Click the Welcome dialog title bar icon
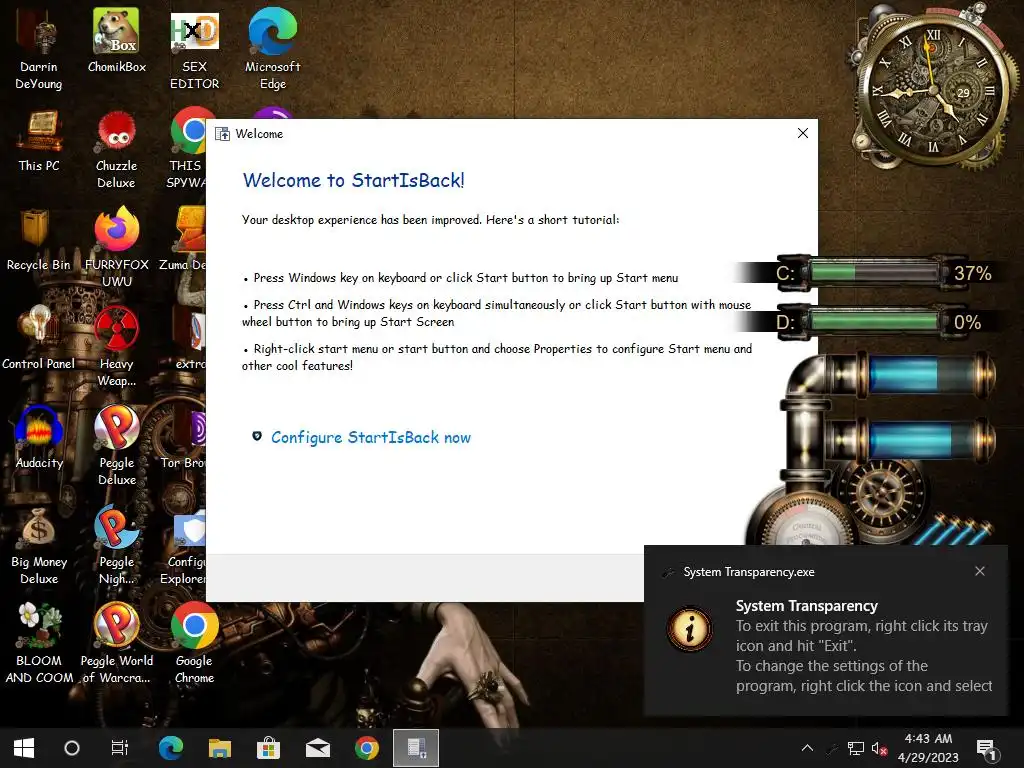The image size is (1024, 768). click(x=223, y=134)
